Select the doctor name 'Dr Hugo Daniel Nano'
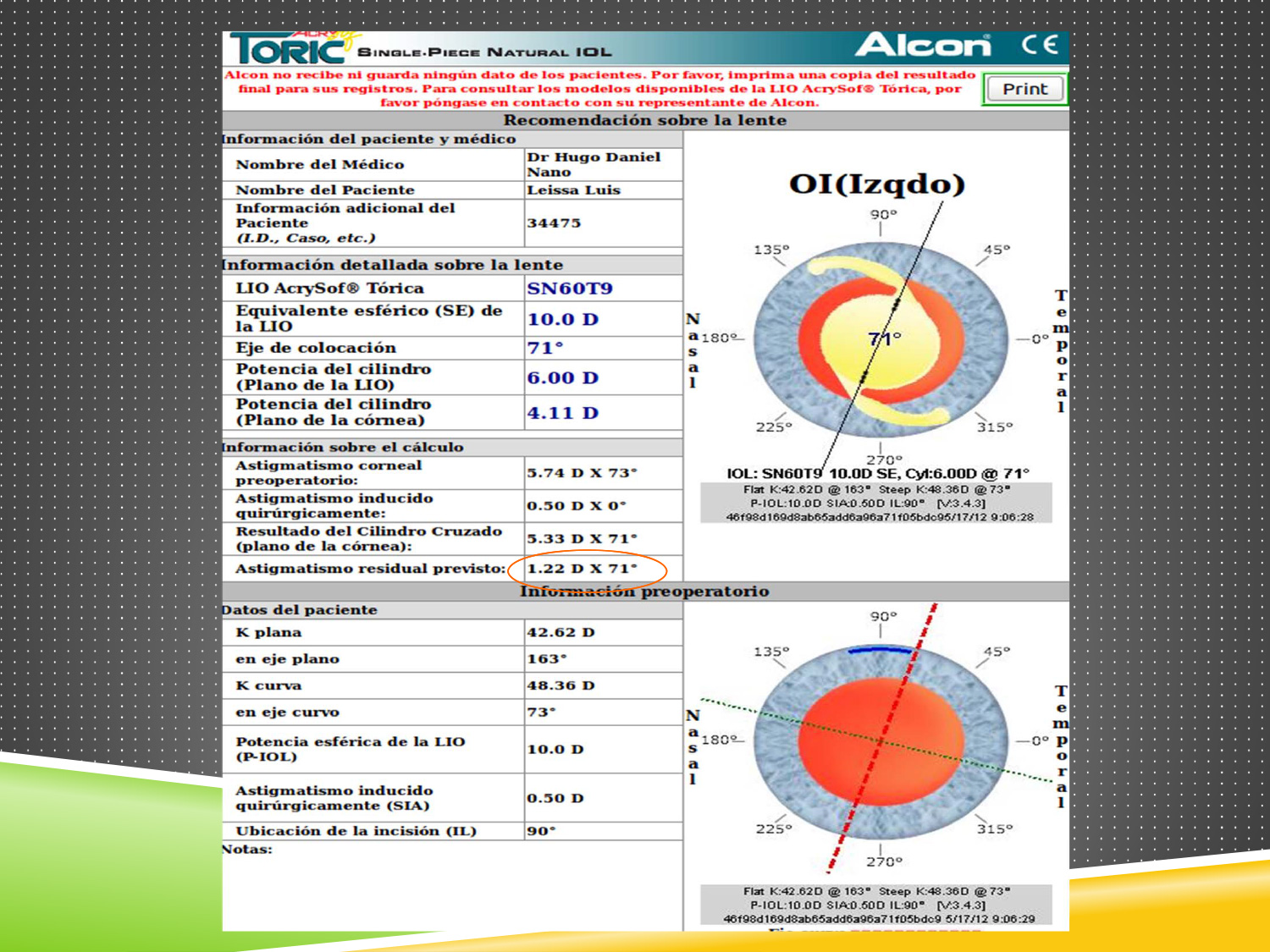 coord(593,164)
